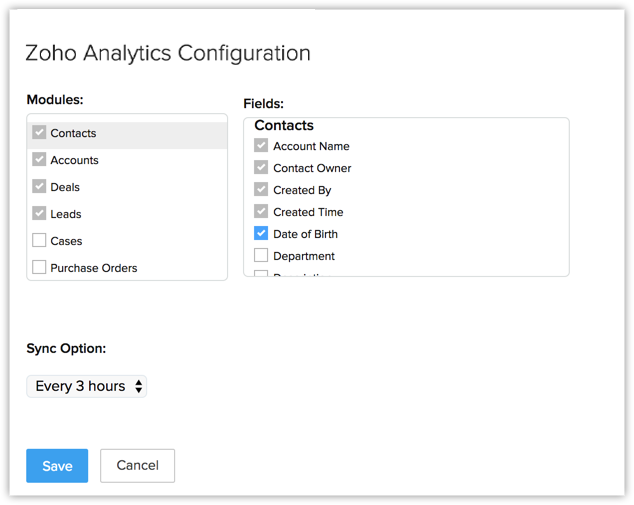The width and height of the screenshot is (634, 505).
Task: Click the Date of Birth field label
Action: [305, 234]
